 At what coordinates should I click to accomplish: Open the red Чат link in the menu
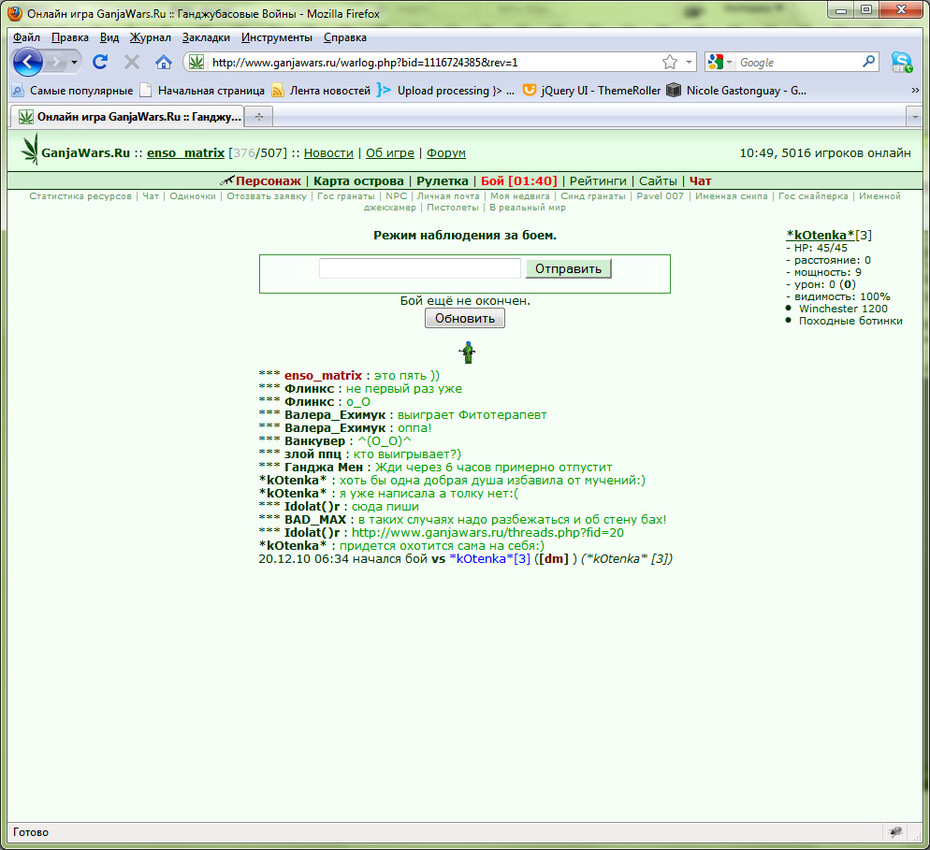pyautogui.click(x=700, y=181)
